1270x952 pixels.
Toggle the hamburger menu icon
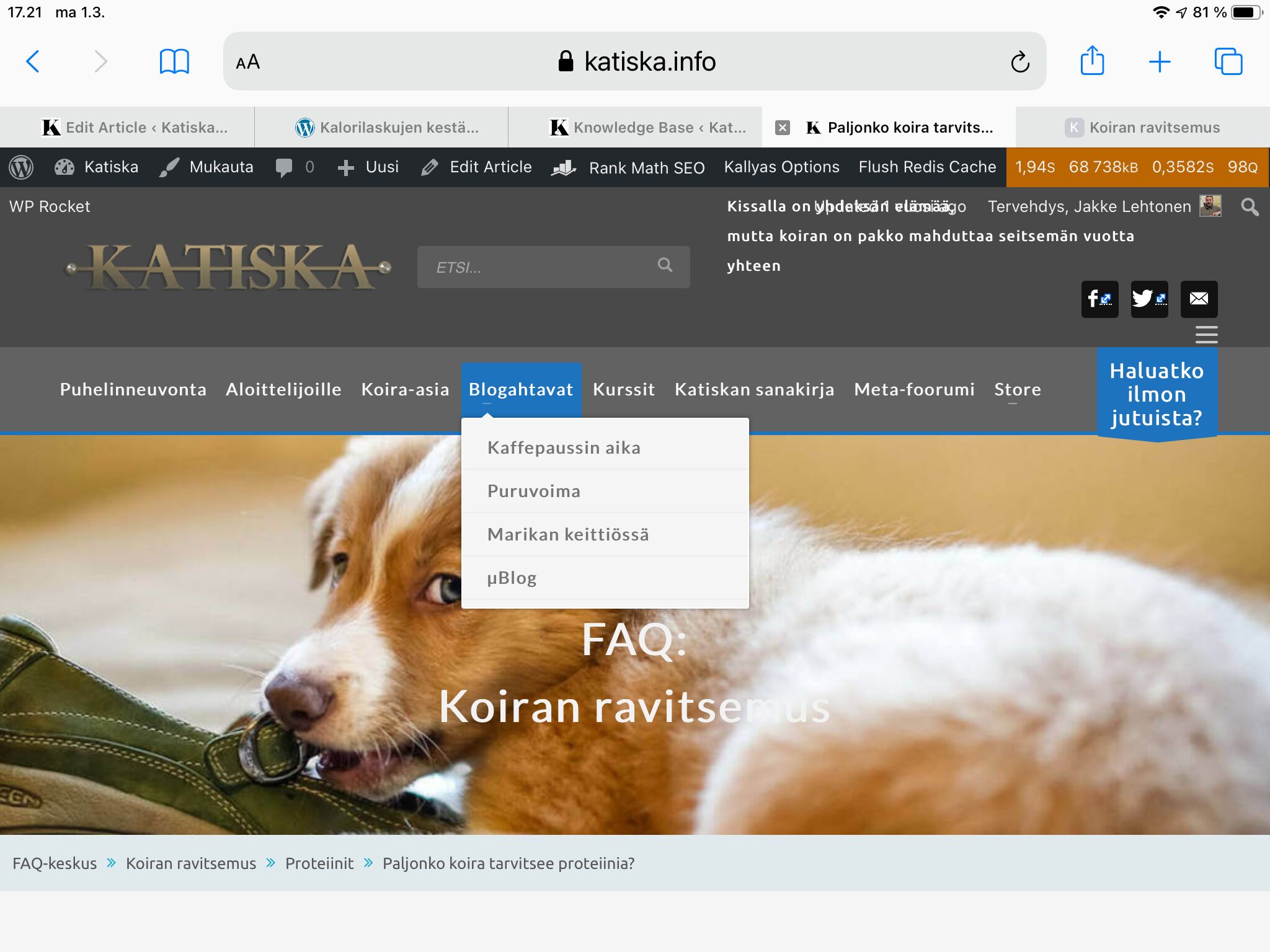coord(1206,334)
